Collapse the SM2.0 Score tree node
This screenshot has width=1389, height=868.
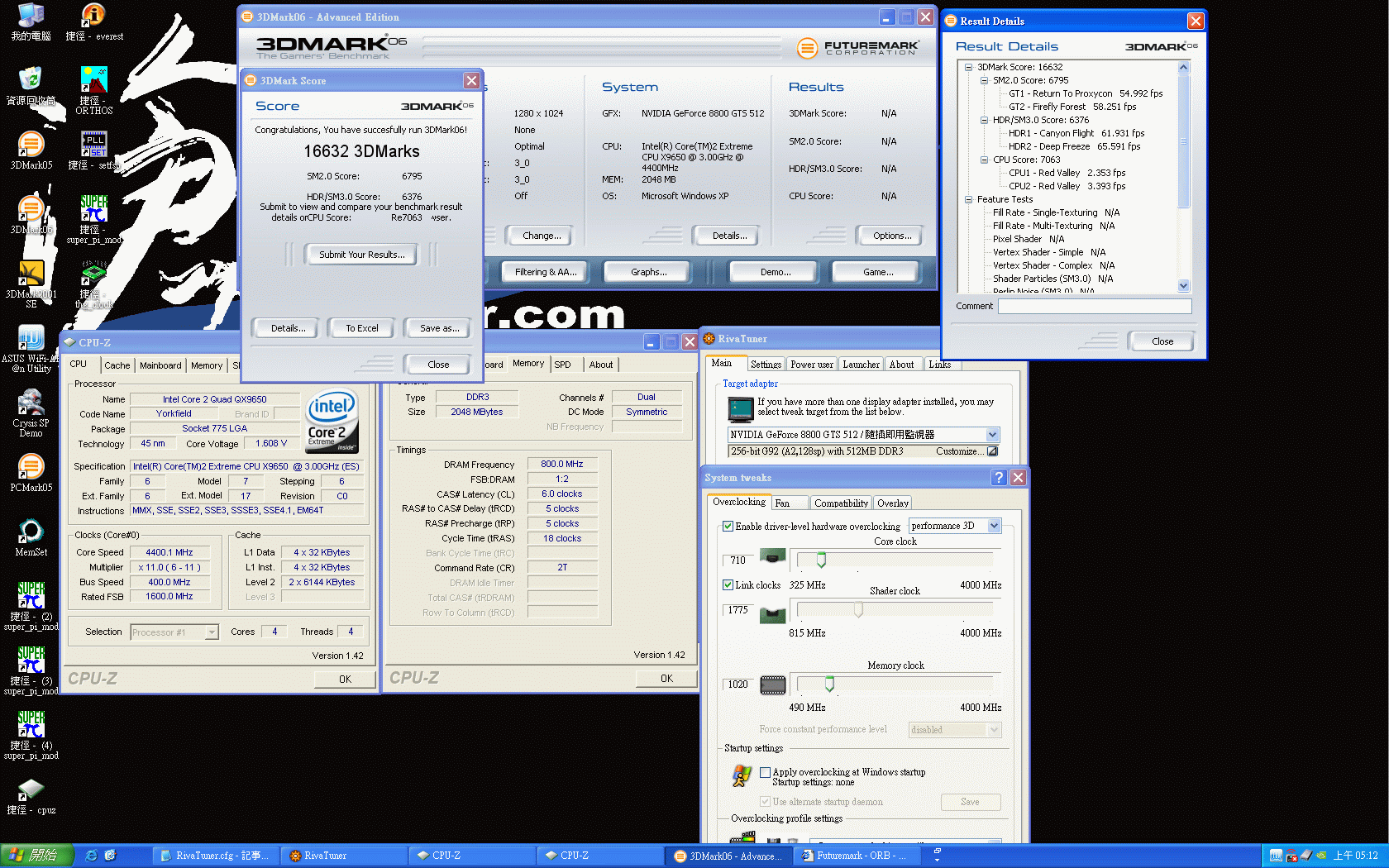984,80
